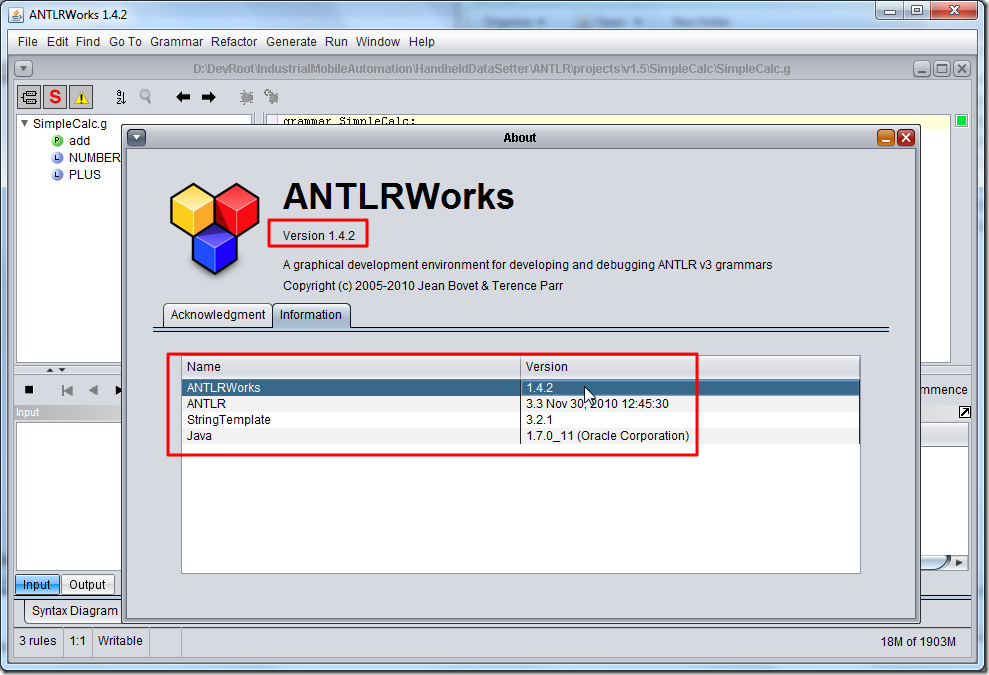Screen dimensions: 989x675
Task: Switch to the Acknowledgment tab
Action: coord(218,315)
